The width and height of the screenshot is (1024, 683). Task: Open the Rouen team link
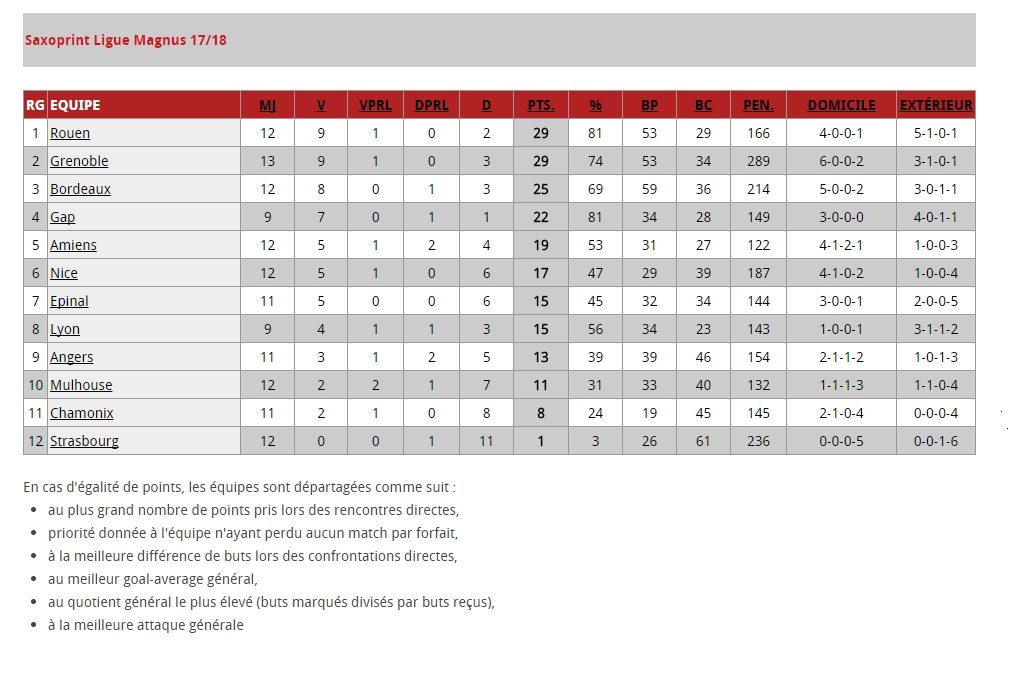(70, 133)
